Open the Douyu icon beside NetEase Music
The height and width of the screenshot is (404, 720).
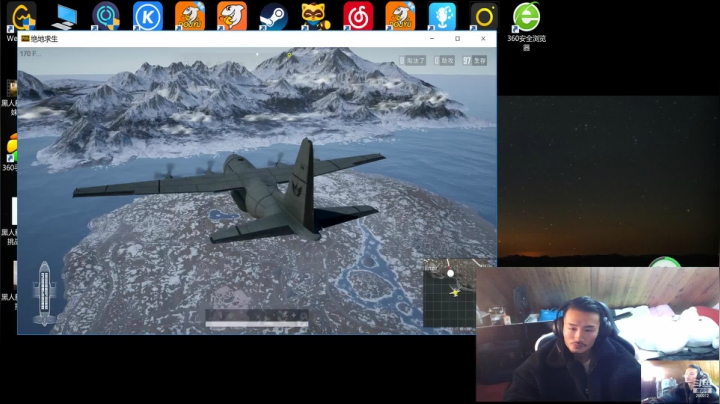point(400,16)
